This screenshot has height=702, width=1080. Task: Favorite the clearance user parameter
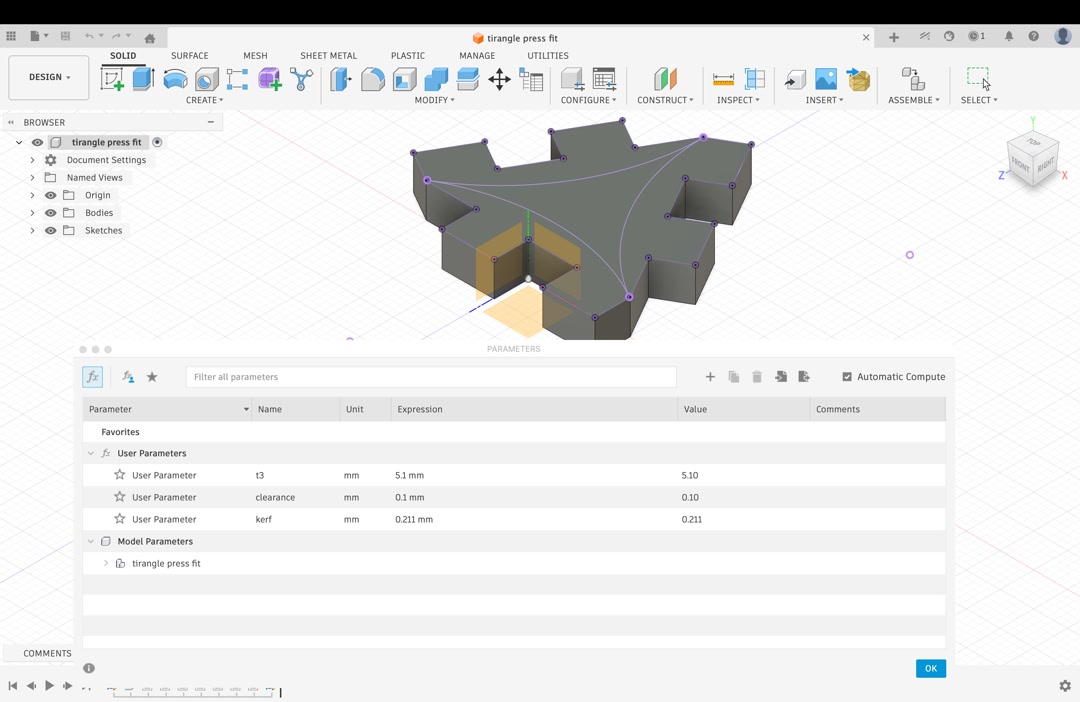[119, 497]
